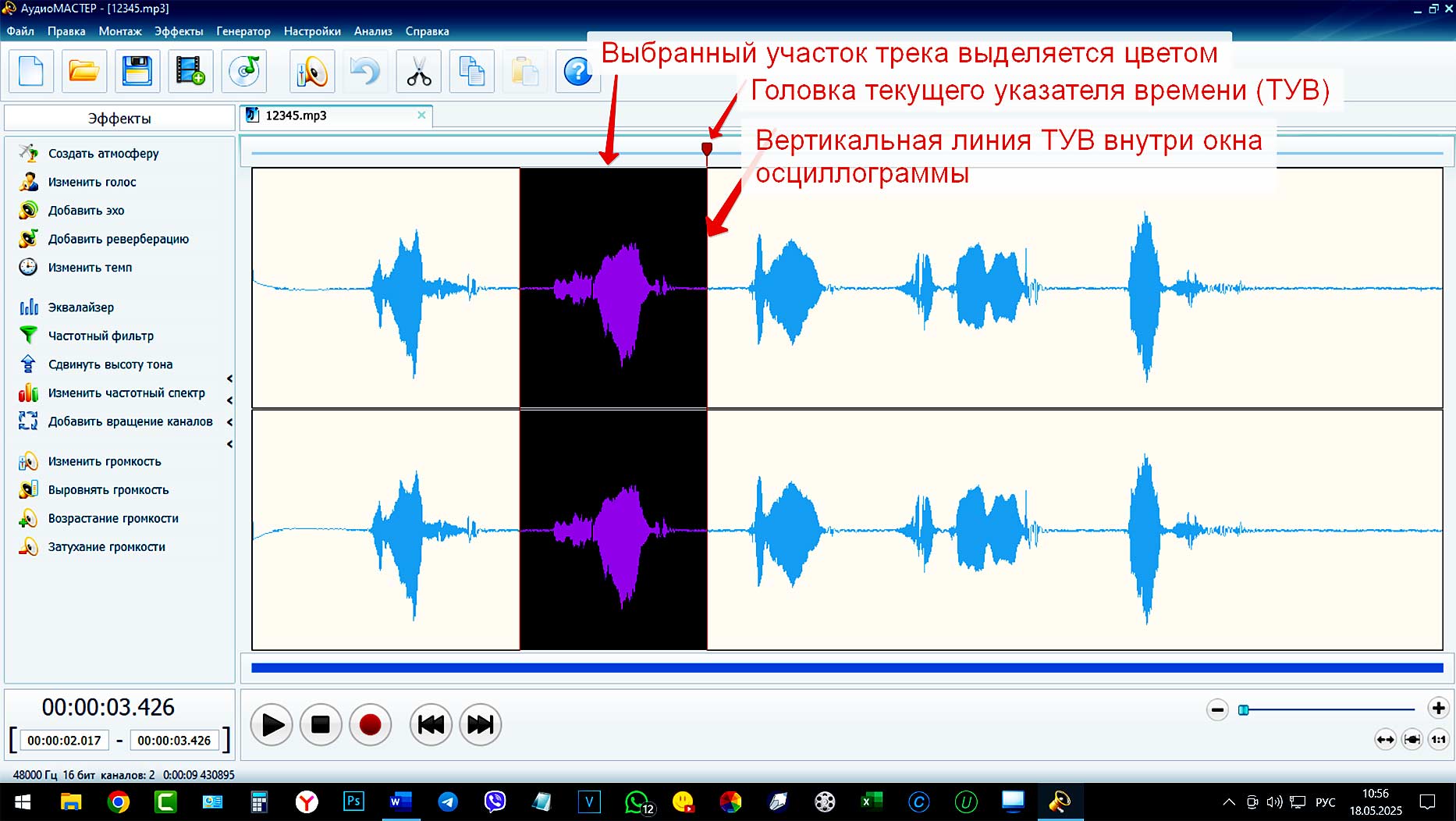
Task: Zoom in with the plus button
Action: (x=1438, y=708)
